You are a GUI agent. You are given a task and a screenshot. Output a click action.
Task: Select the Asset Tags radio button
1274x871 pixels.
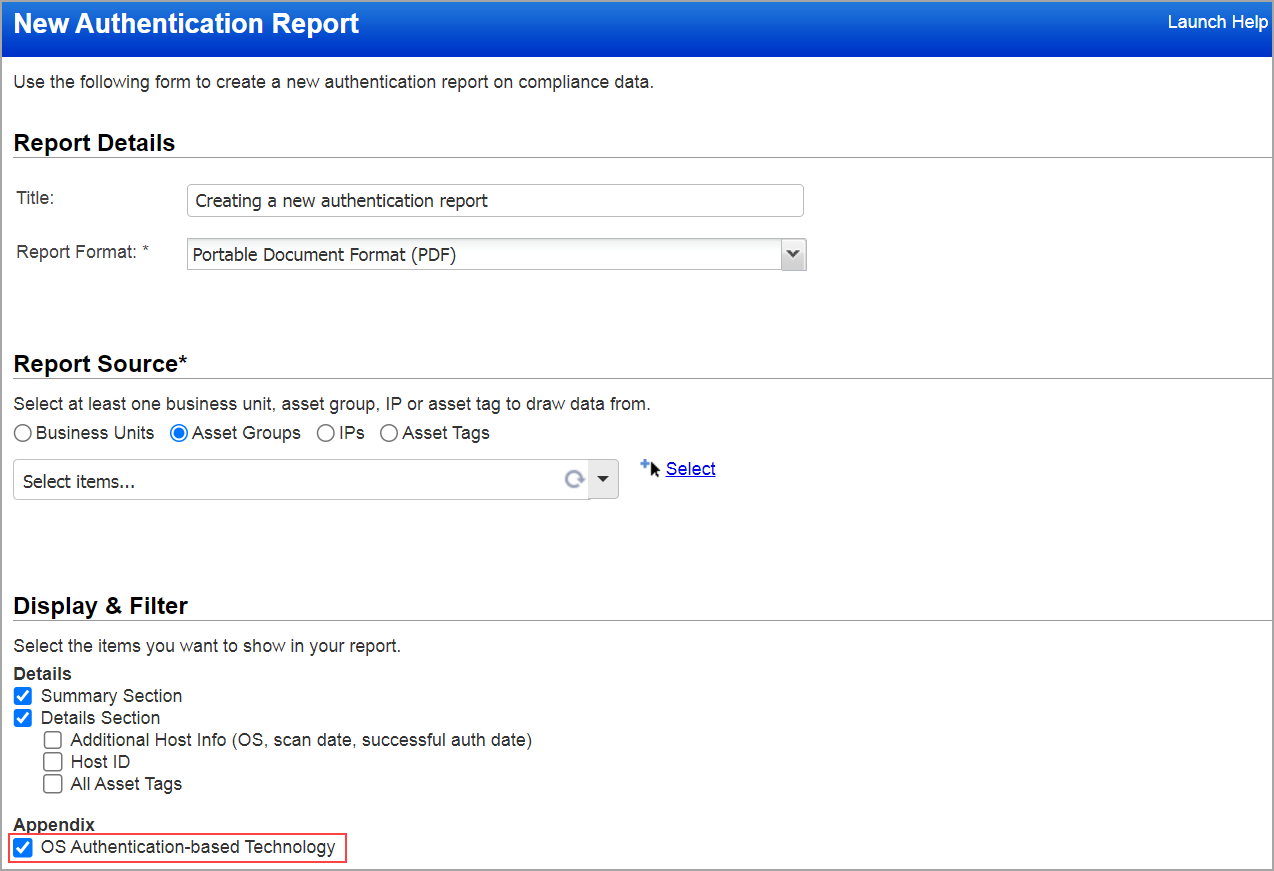click(388, 432)
